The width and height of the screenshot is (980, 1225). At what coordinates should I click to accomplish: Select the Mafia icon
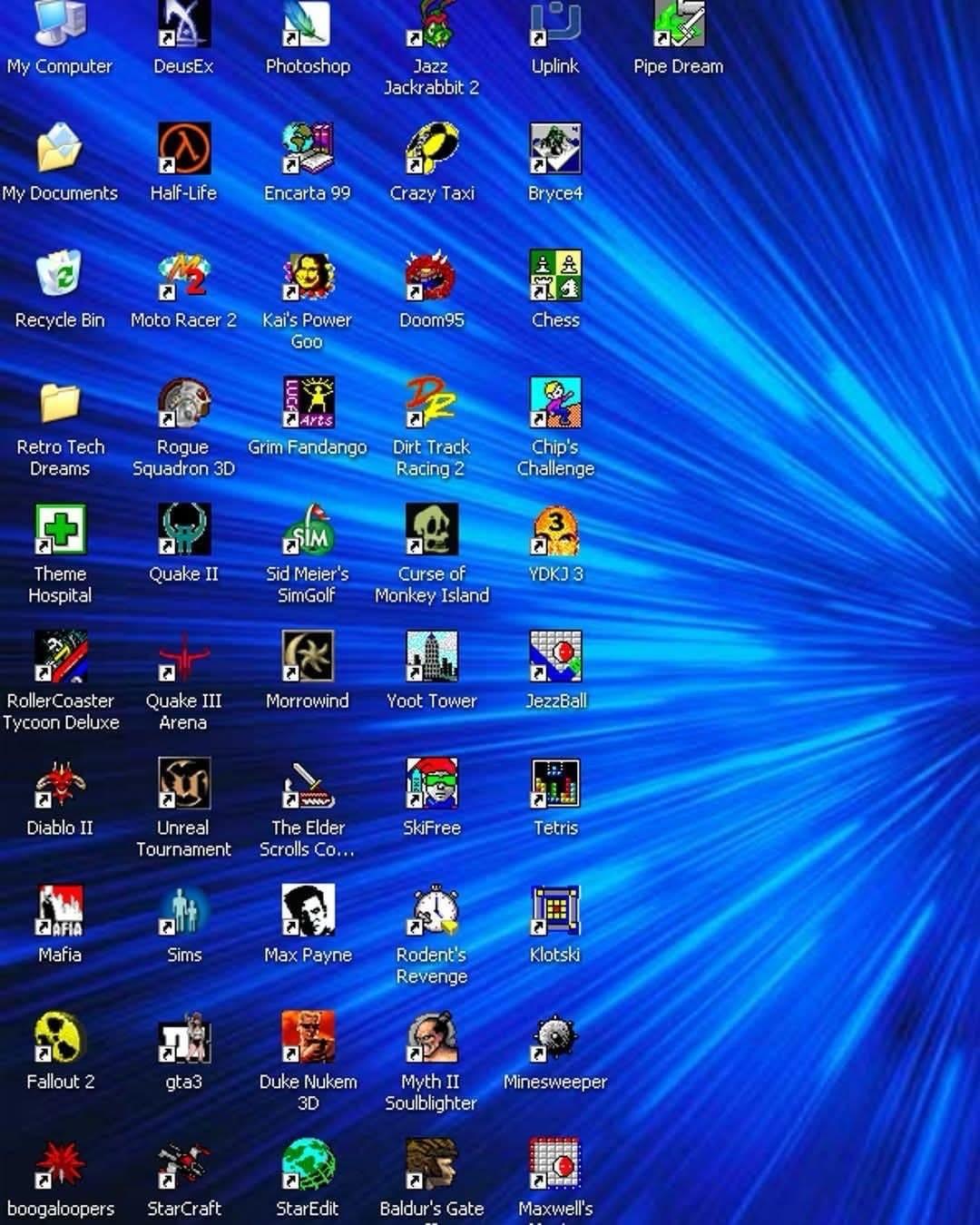pos(60,910)
